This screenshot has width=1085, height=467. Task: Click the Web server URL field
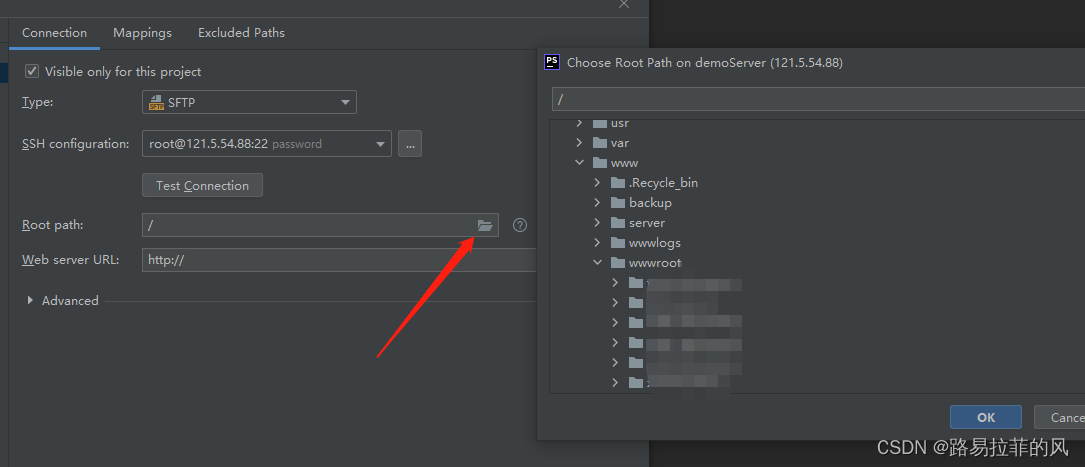(x=339, y=260)
